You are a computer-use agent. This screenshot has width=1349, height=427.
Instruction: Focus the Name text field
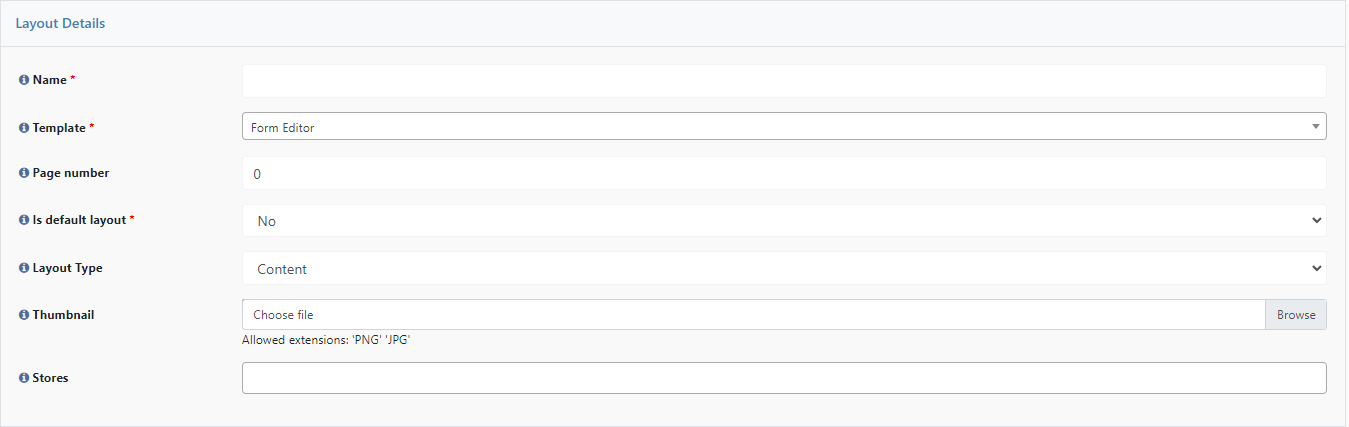[x=784, y=81]
